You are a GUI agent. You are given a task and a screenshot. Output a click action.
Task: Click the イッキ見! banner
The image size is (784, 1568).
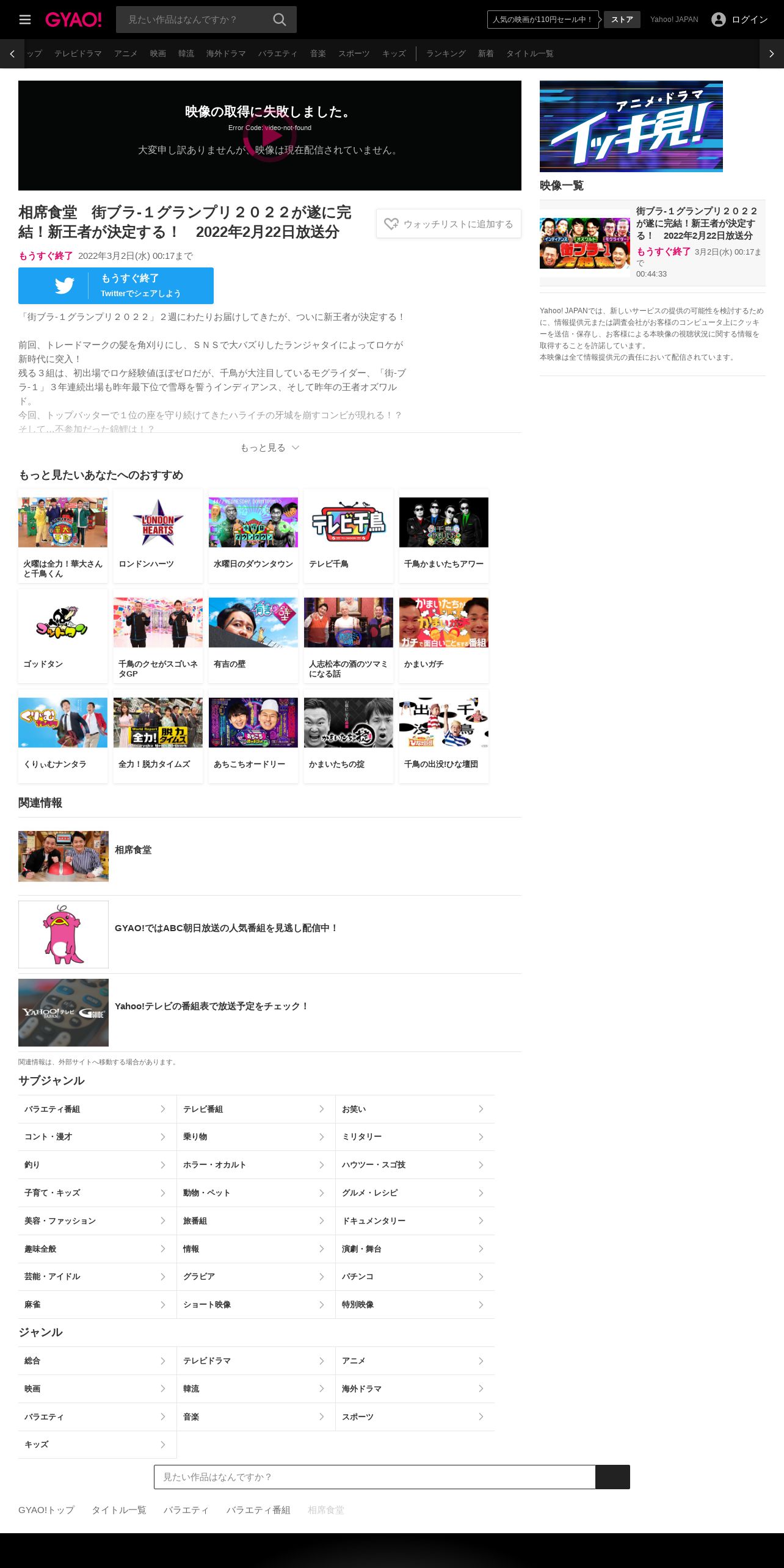(x=631, y=126)
